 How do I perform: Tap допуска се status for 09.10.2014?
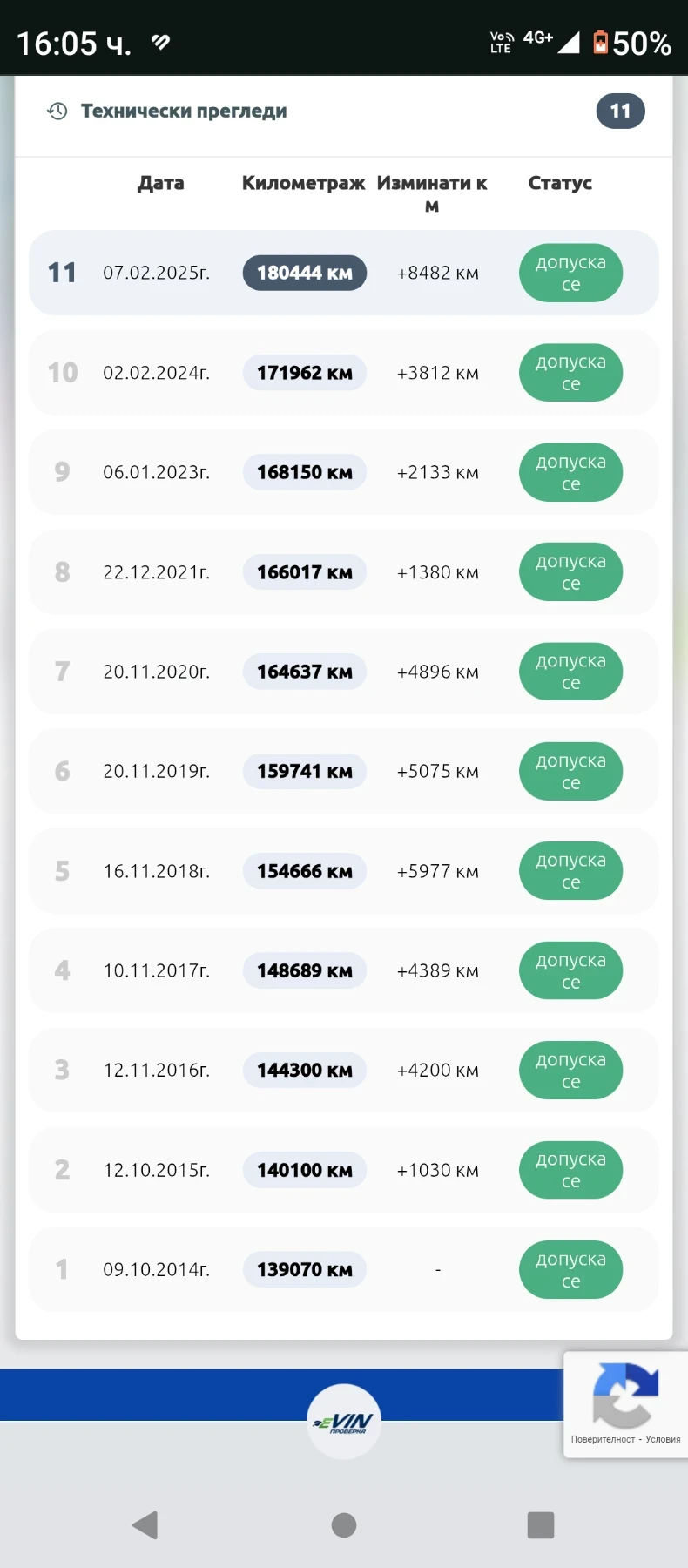(x=570, y=1270)
